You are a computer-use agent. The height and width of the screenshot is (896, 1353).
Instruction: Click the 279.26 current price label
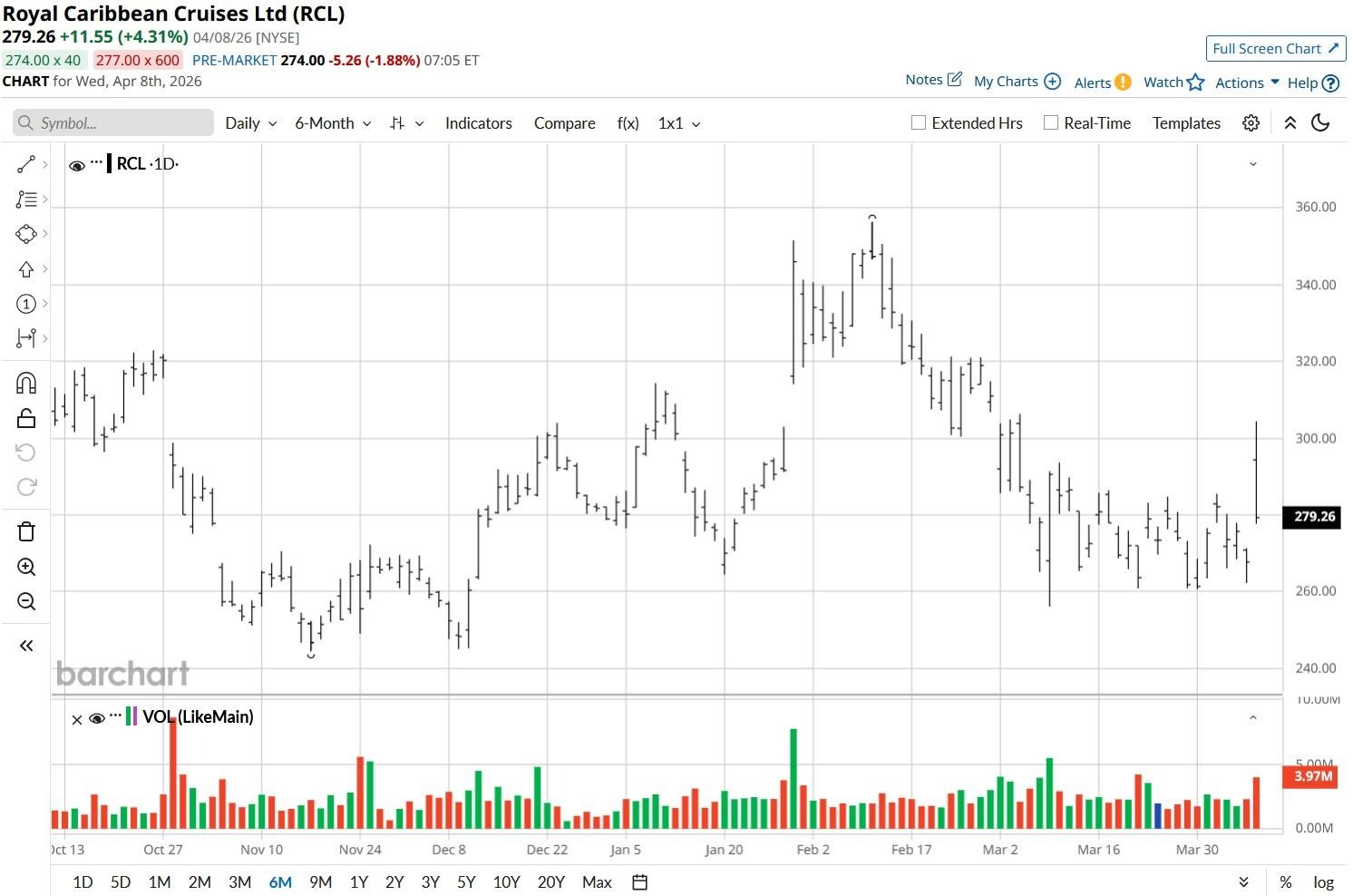(1311, 517)
